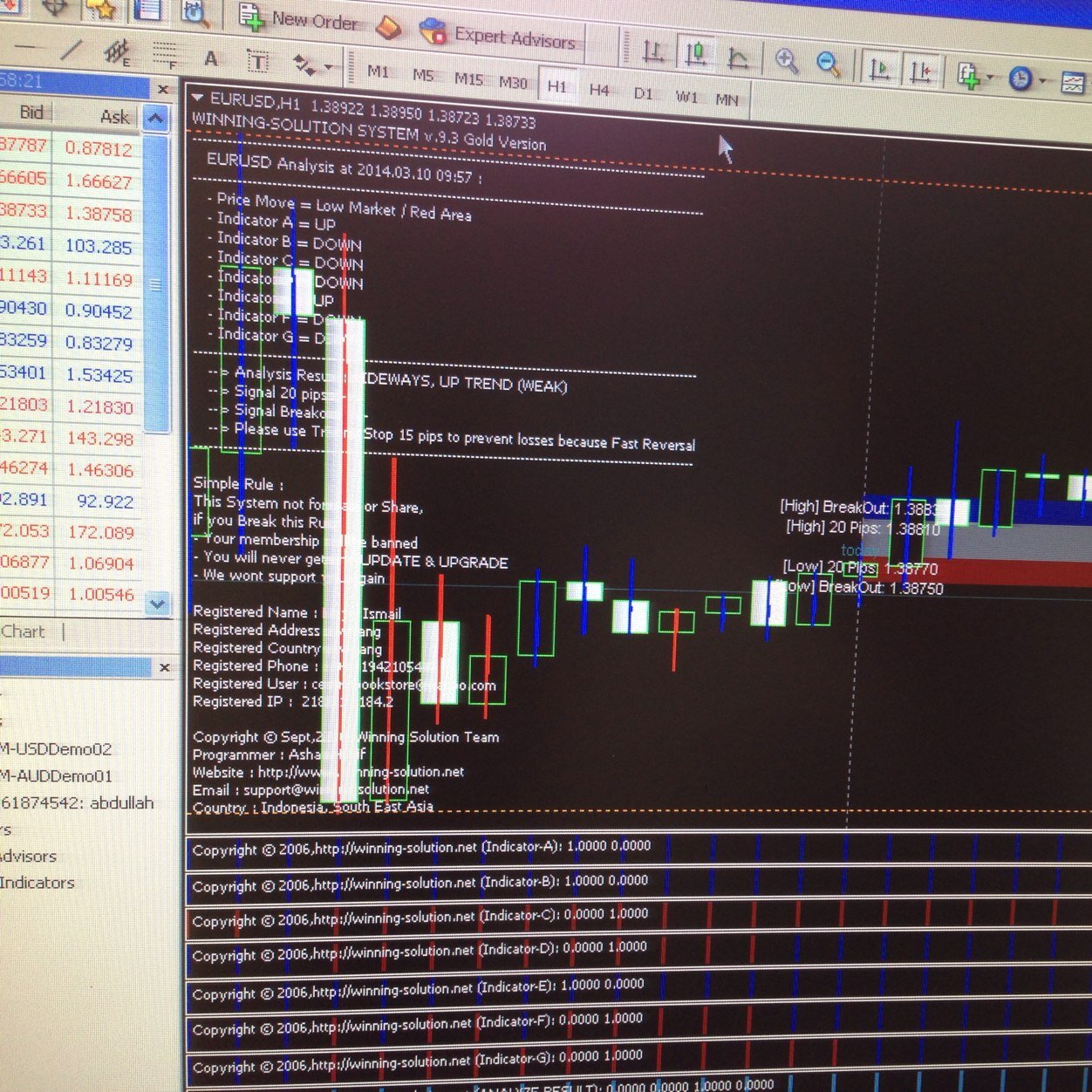Select Ask price 0.87812
Image resolution: width=1092 pixels, height=1092 pixels.
[99, 149]
